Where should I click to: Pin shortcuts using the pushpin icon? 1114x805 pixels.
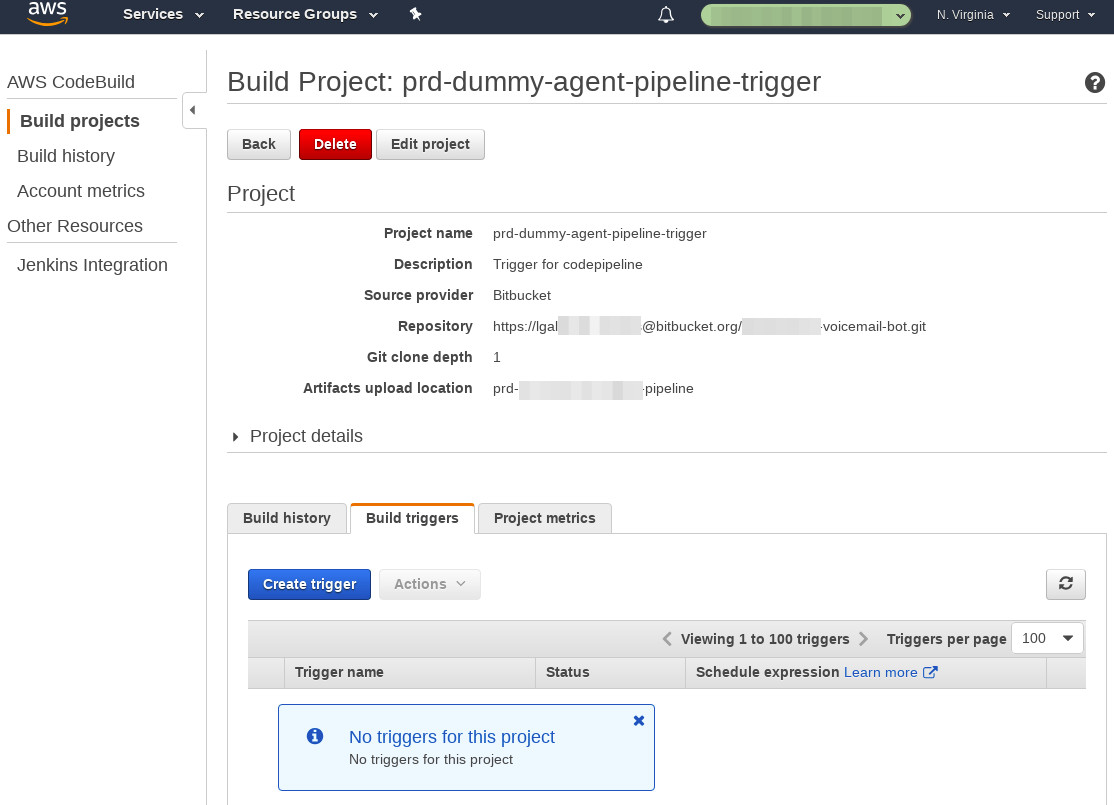pos(416,14)
